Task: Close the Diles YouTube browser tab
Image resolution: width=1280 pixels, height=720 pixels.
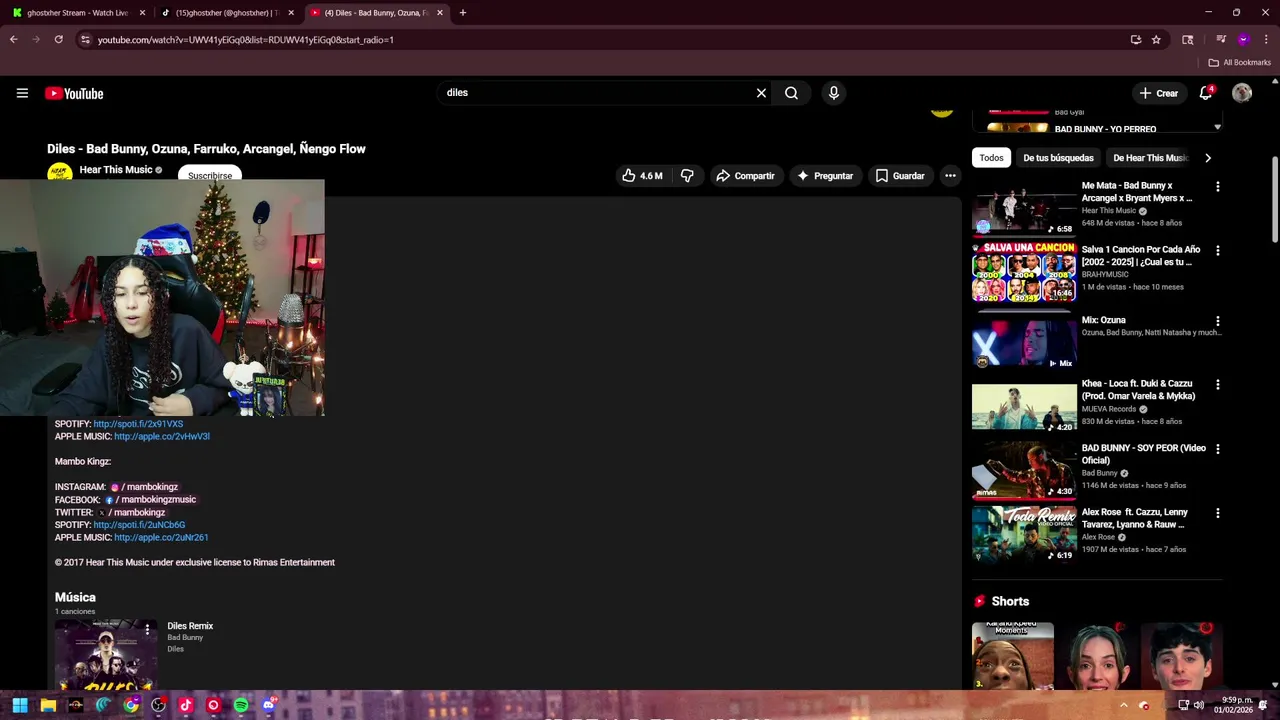Action: 440,13
